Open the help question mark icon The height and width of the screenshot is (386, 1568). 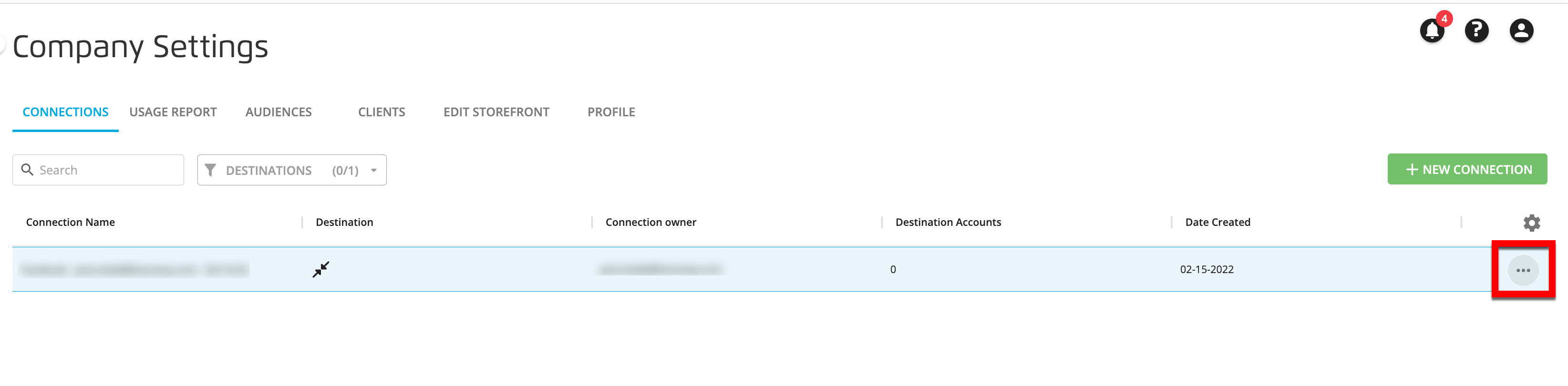point(1476,30)
